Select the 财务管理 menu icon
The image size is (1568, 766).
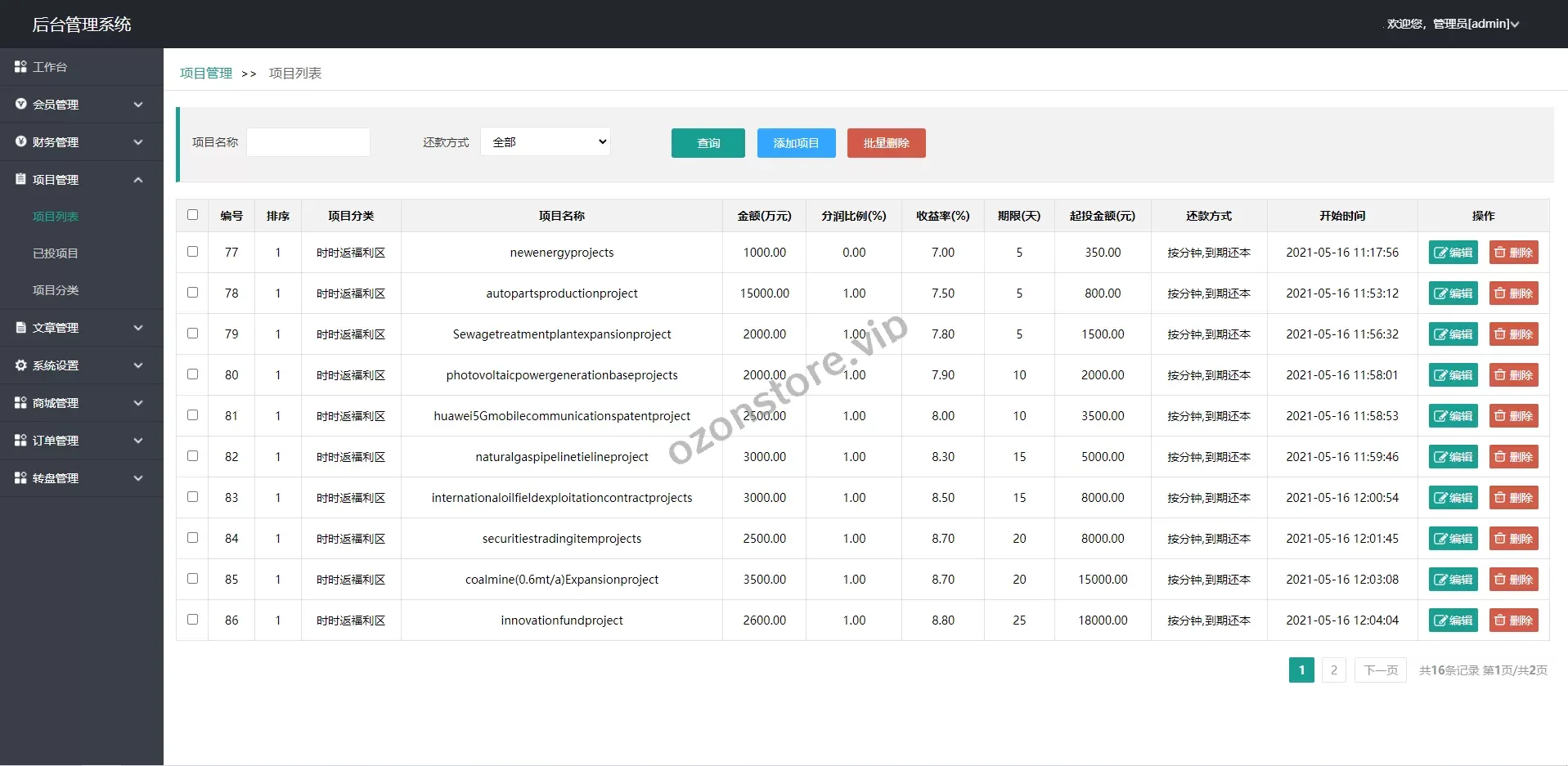coord(20,141)
